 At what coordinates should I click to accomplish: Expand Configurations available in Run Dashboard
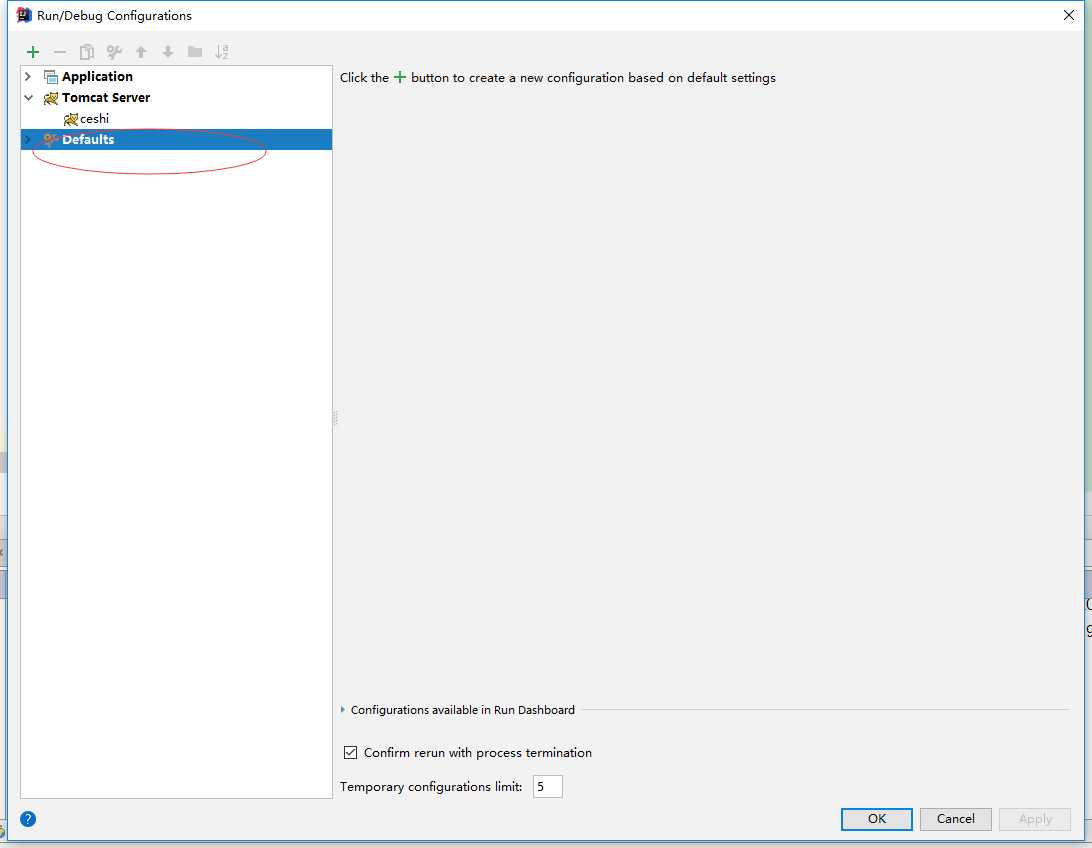pos(343,710)
